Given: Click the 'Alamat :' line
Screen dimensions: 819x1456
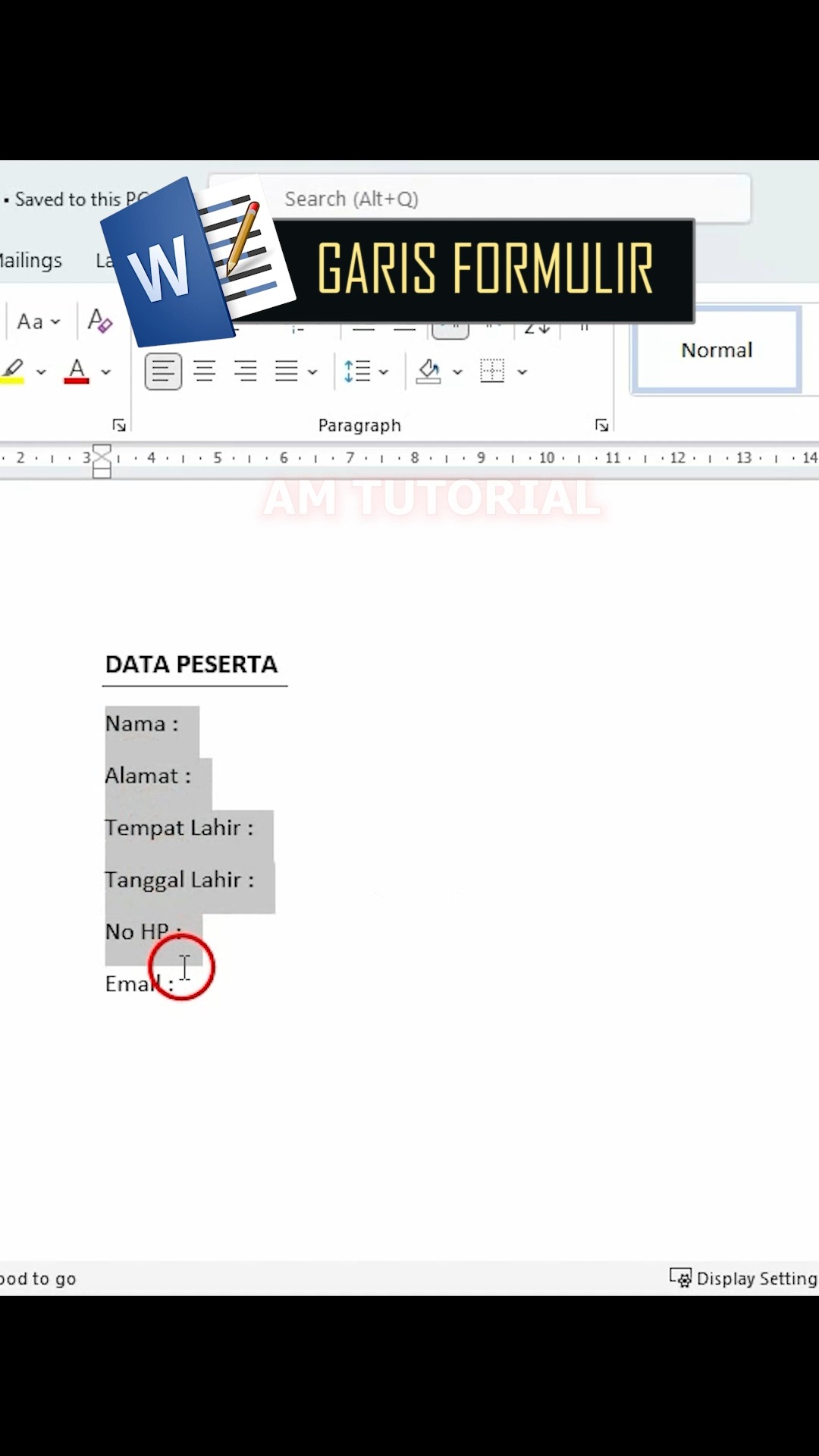Looking at the screenshot, I should pos(148,776).
